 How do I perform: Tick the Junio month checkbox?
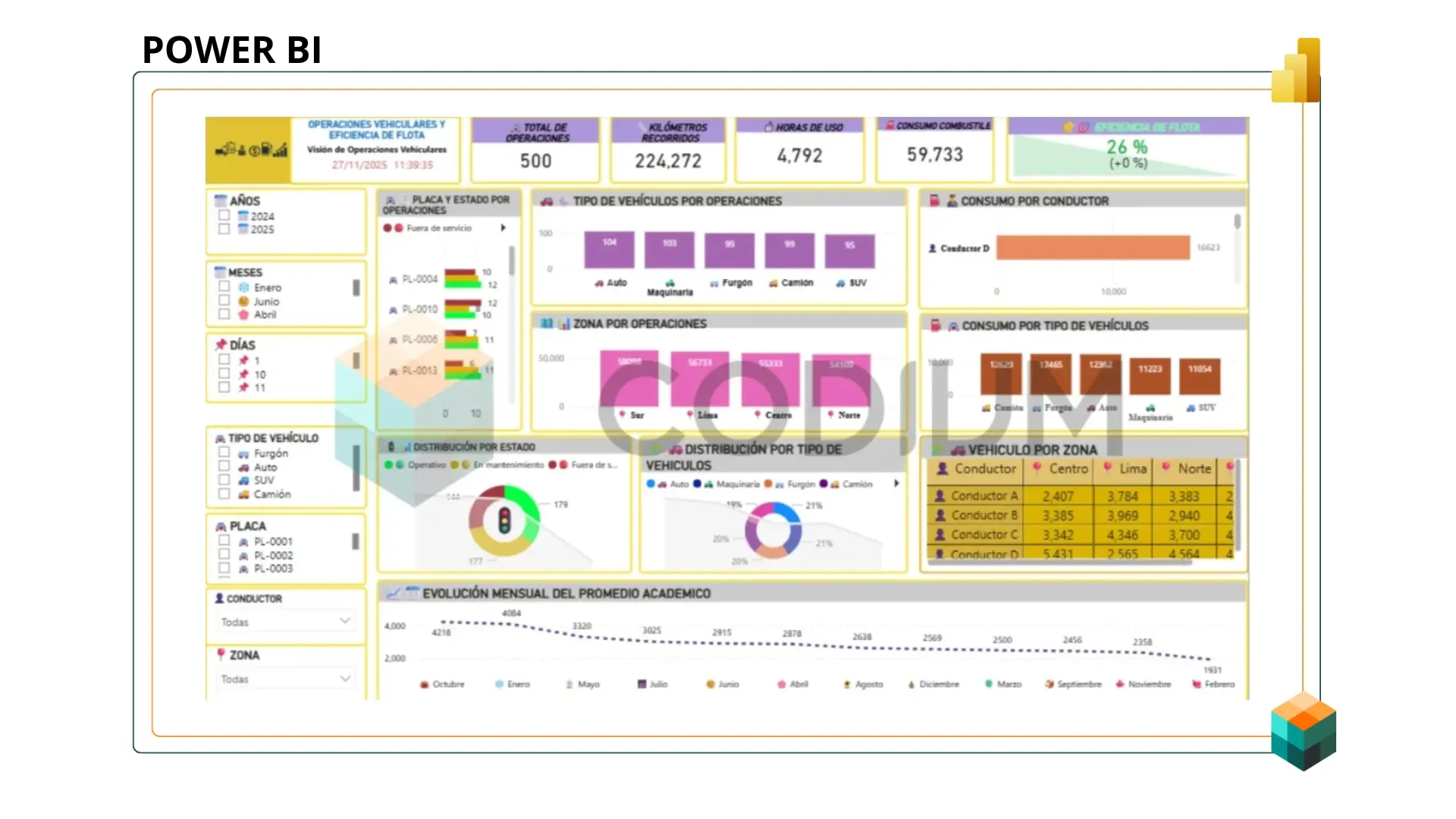coord(224,300)
